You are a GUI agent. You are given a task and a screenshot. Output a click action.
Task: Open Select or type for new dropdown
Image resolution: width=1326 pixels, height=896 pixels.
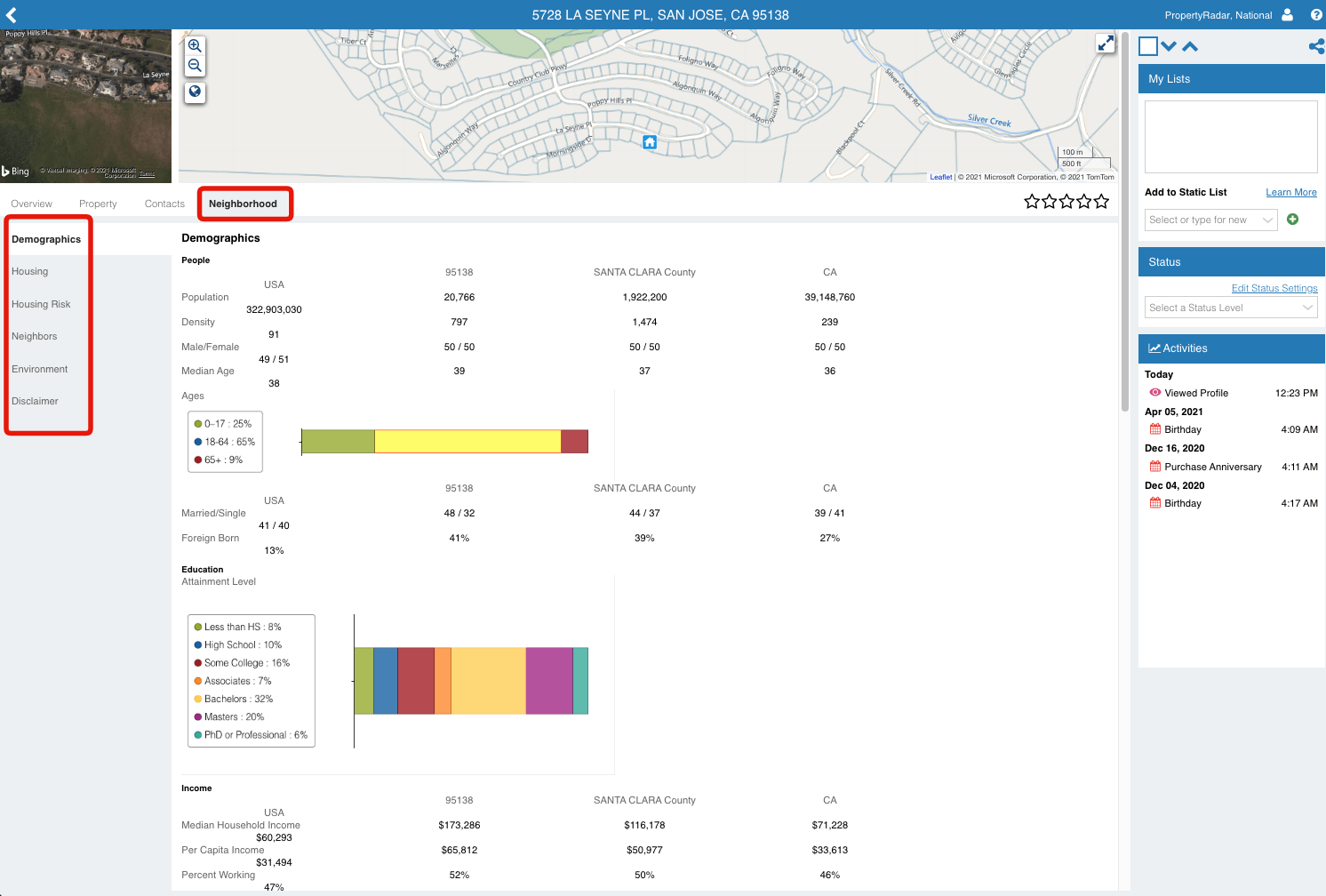click(1211, 220)
